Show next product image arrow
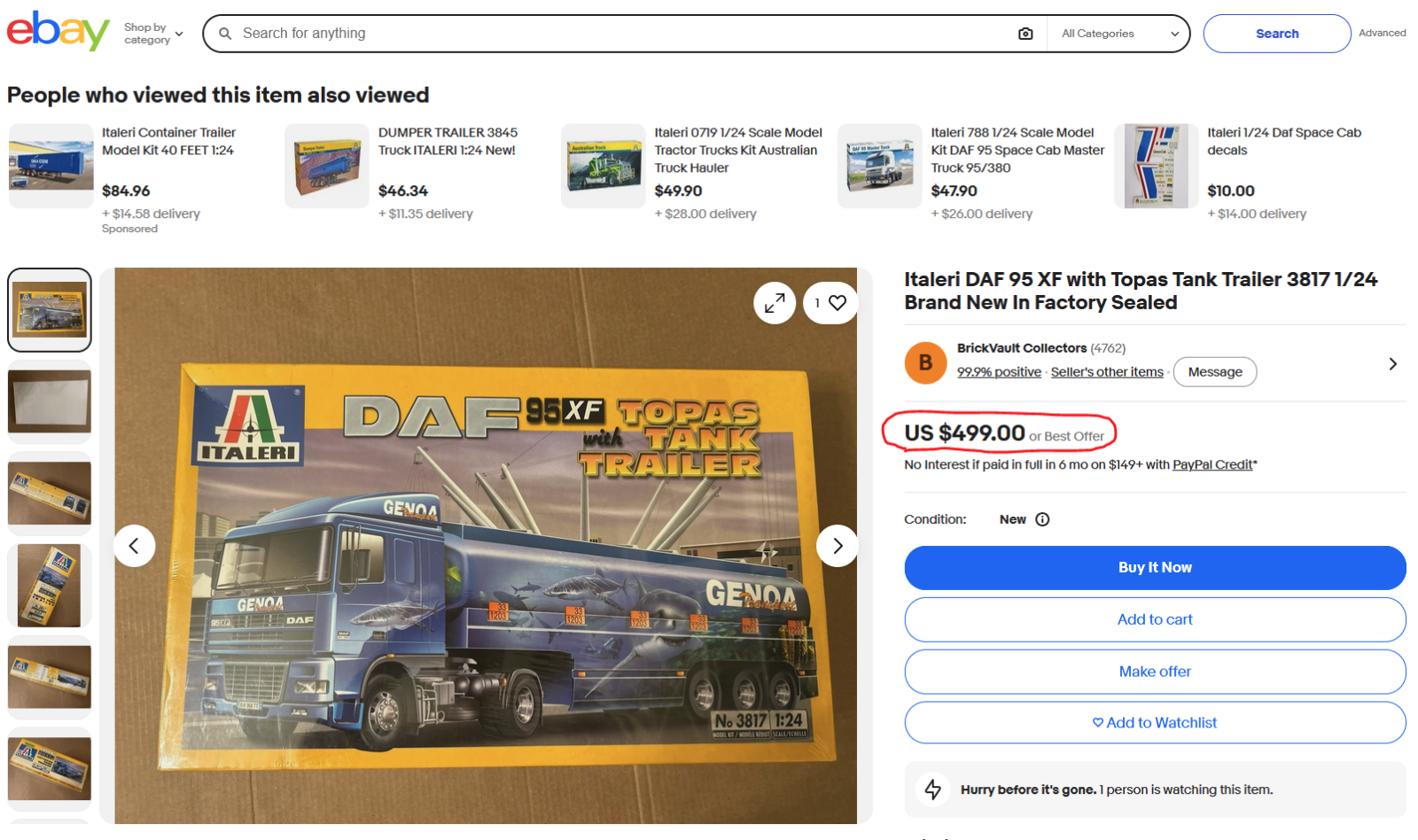Image resolution: width=1418 pixels, height=840 pixels. tap(838, 546)
